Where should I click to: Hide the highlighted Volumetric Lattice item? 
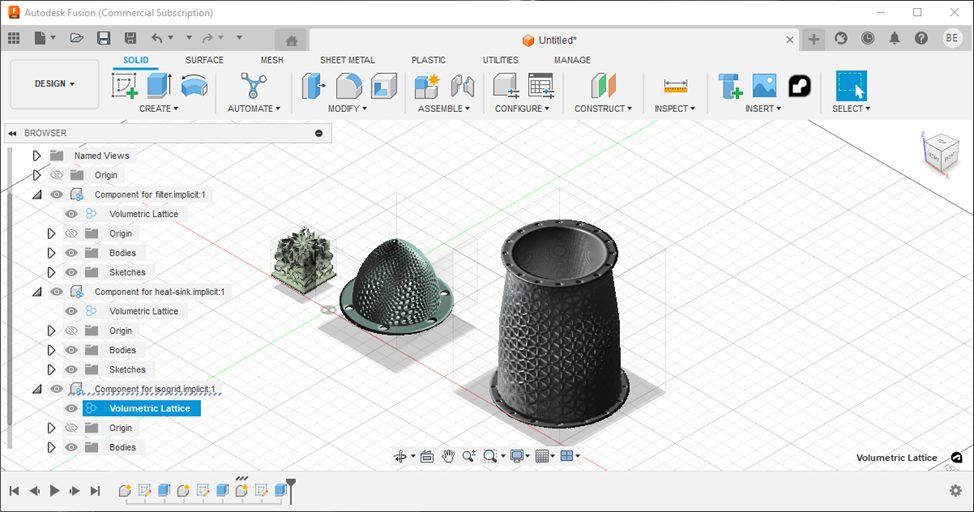pyautogui.click(x=71, y=408)
